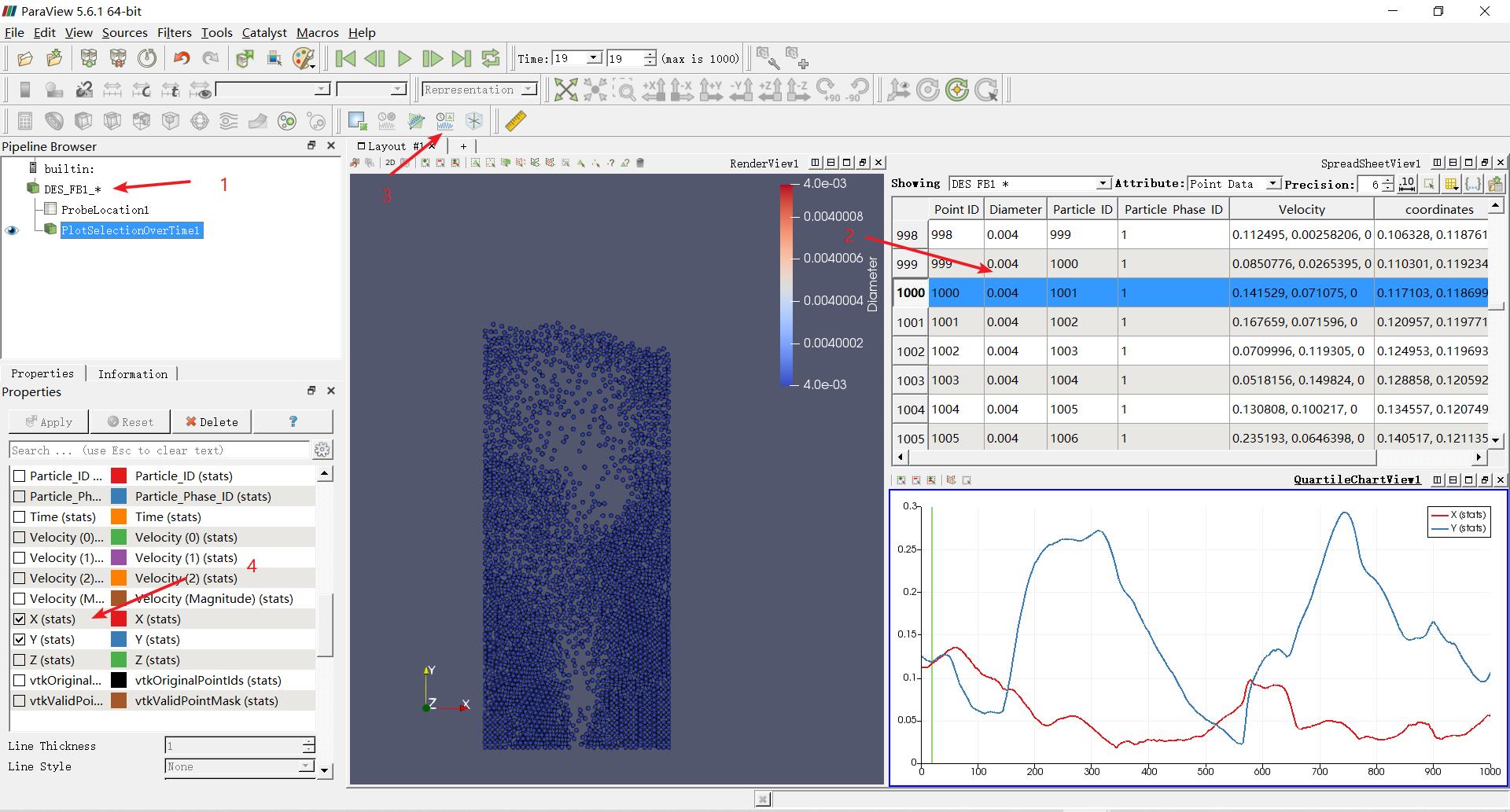Open the Time value dropdown

(595, 58)
